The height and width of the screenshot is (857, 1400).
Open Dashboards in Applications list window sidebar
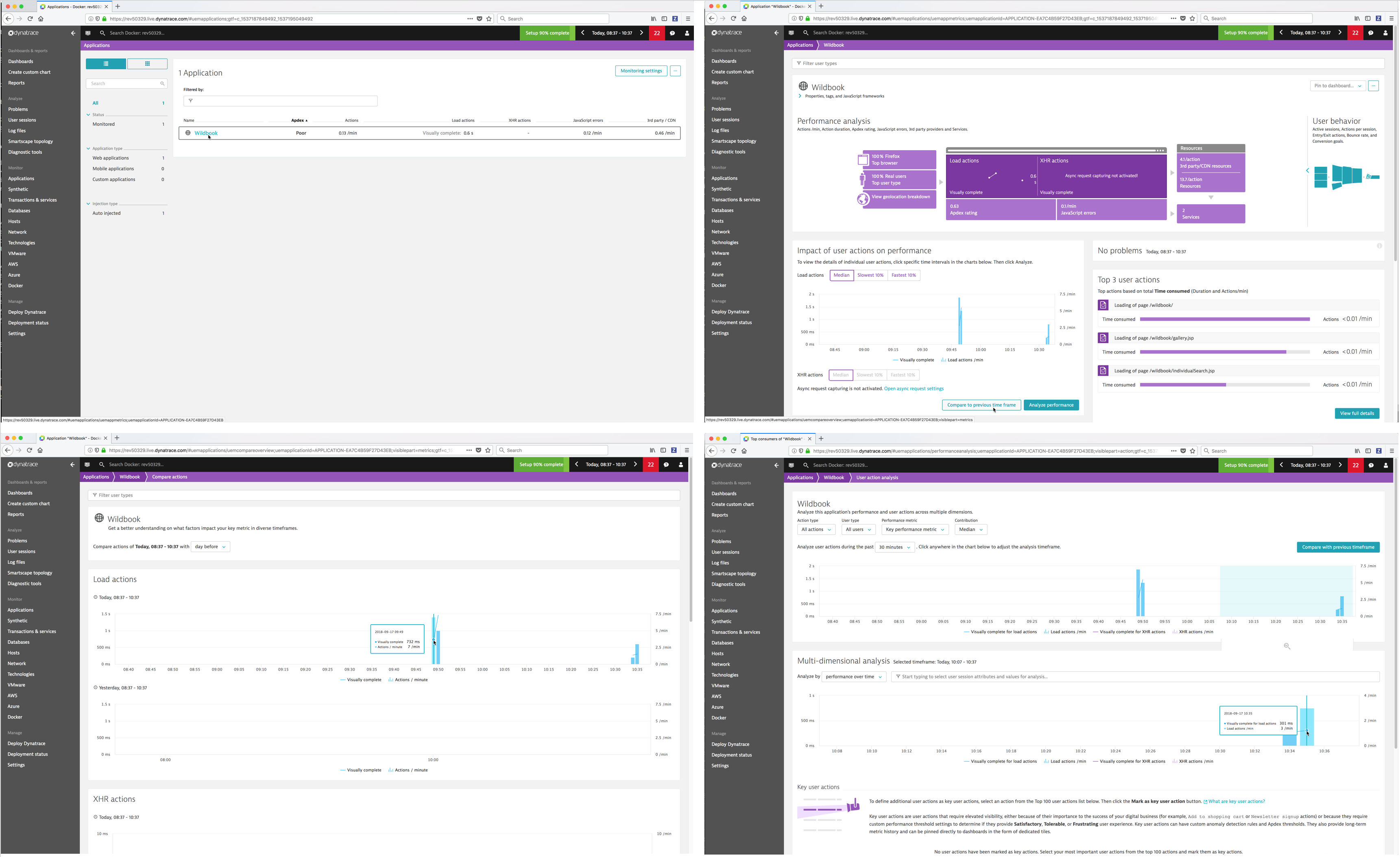(20, 61)
